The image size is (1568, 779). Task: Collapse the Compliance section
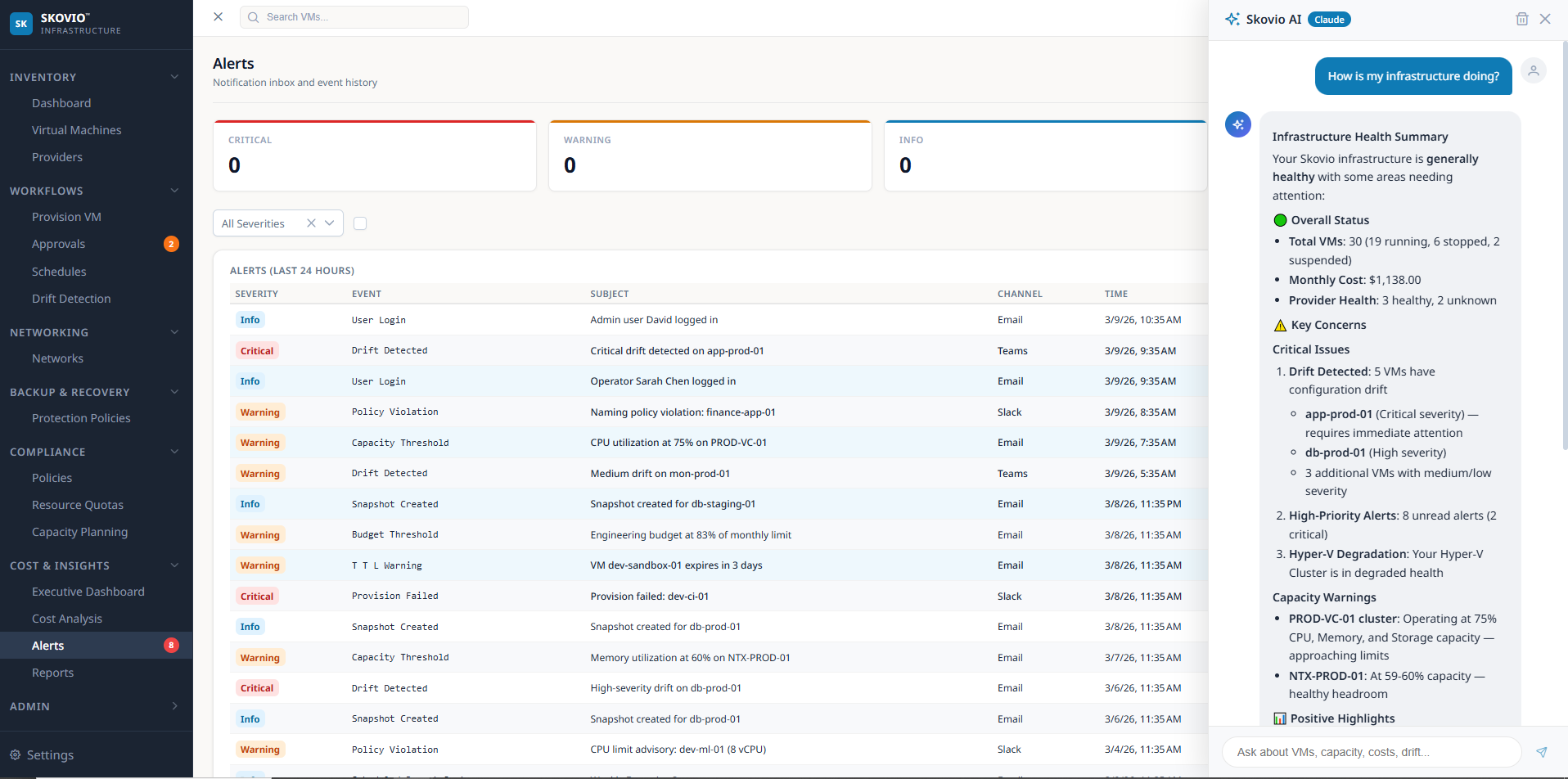click(x=174, y=452)
